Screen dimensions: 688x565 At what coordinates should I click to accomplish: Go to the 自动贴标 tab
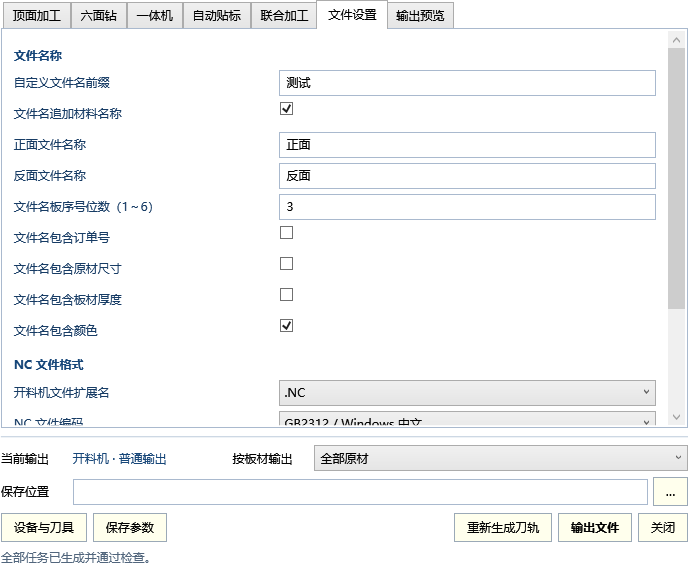(217, 16)
